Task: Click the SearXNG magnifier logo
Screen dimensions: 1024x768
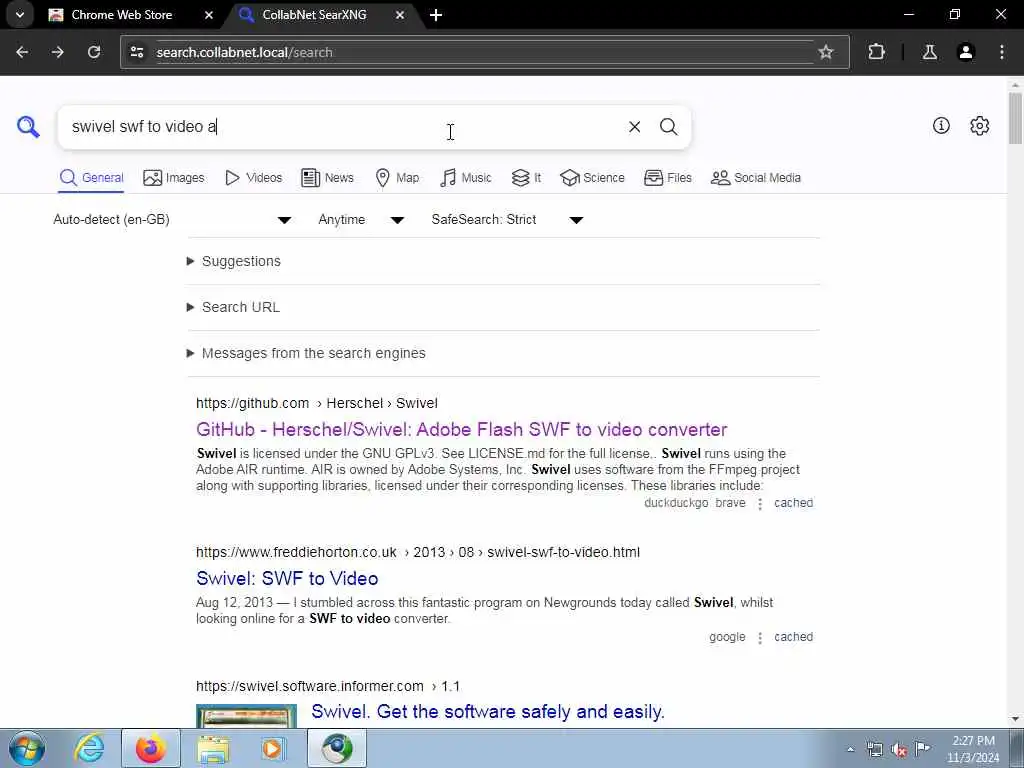Action: tap(28, 127)
